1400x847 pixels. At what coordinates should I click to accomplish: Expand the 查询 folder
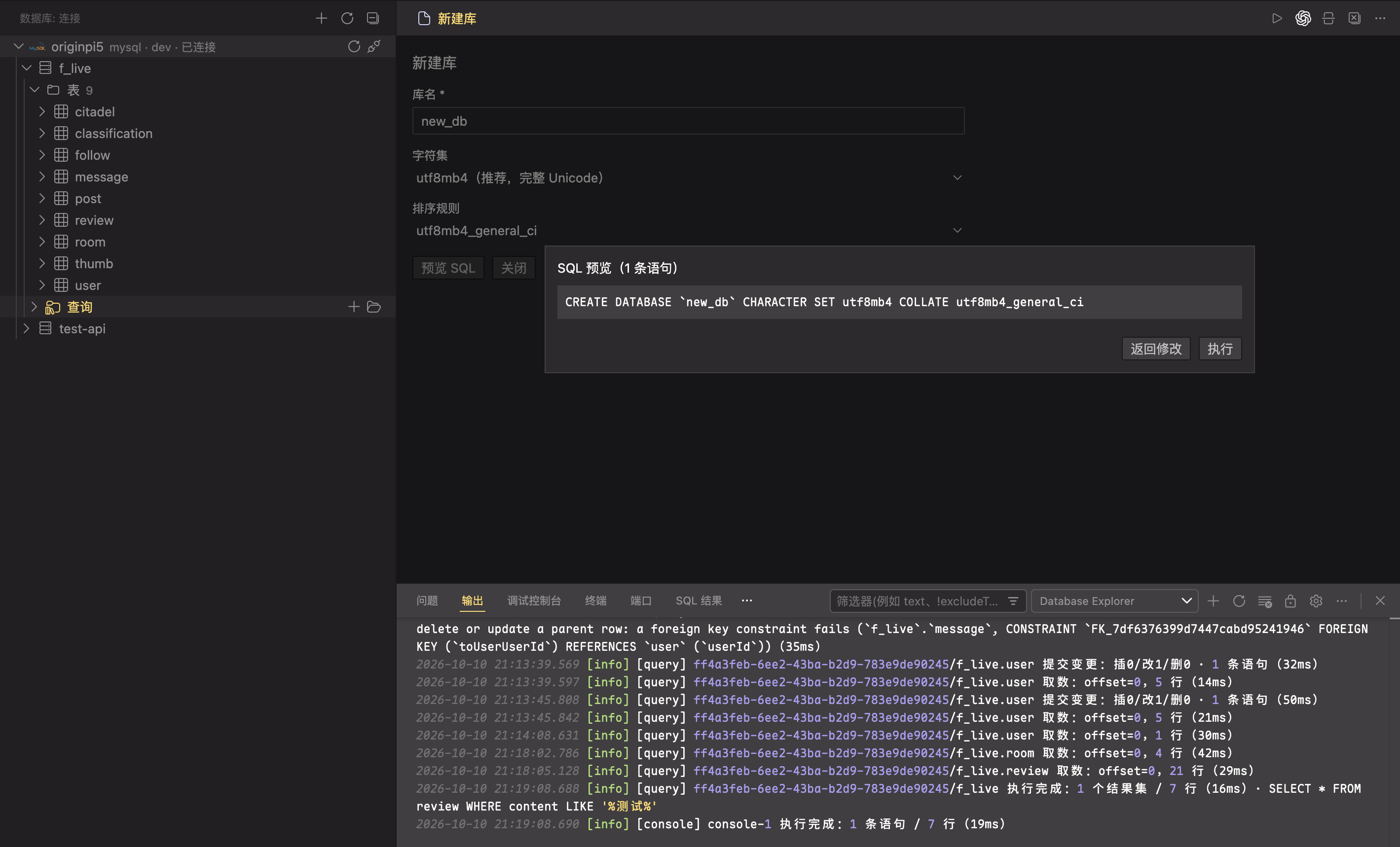(34, 307)
